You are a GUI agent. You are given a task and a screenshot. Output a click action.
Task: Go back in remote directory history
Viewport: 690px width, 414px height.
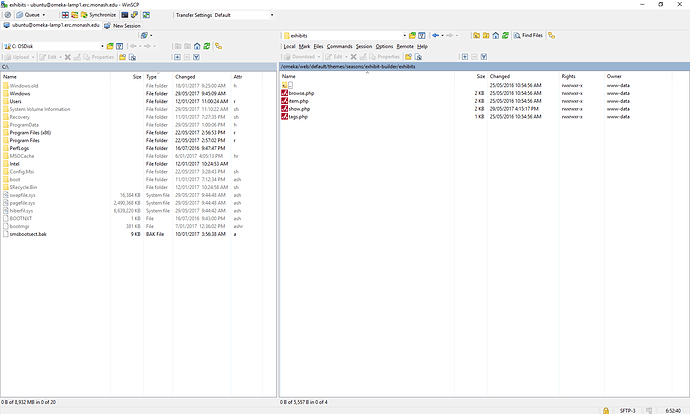(436, 36)
